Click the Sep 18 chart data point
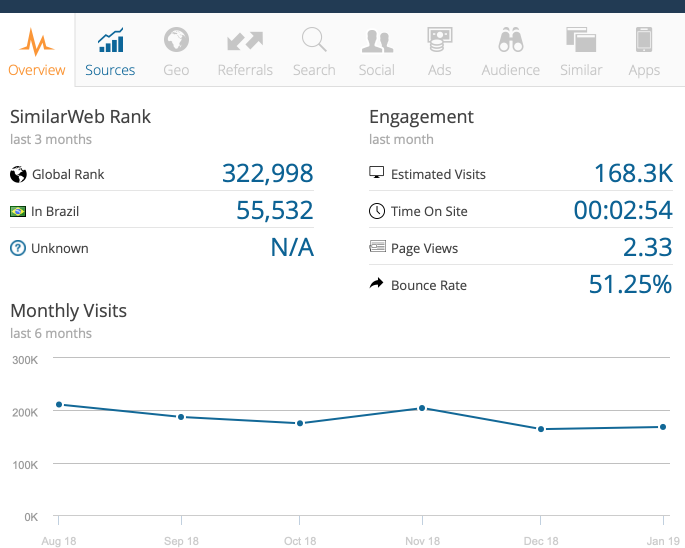This screenshot has height=548, width=685. pyautogui.click(x=181, y=417)
